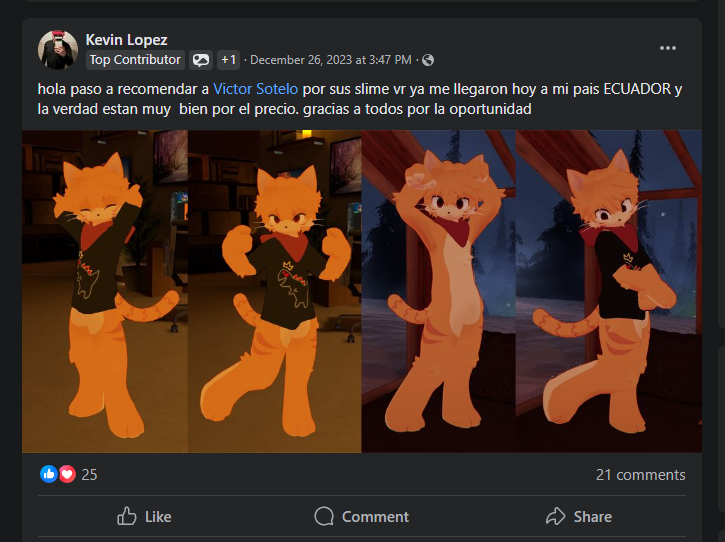This screenshot has width=725, height=542.
Task: Click the Top Contributor badge
Action: click(135, 60)
